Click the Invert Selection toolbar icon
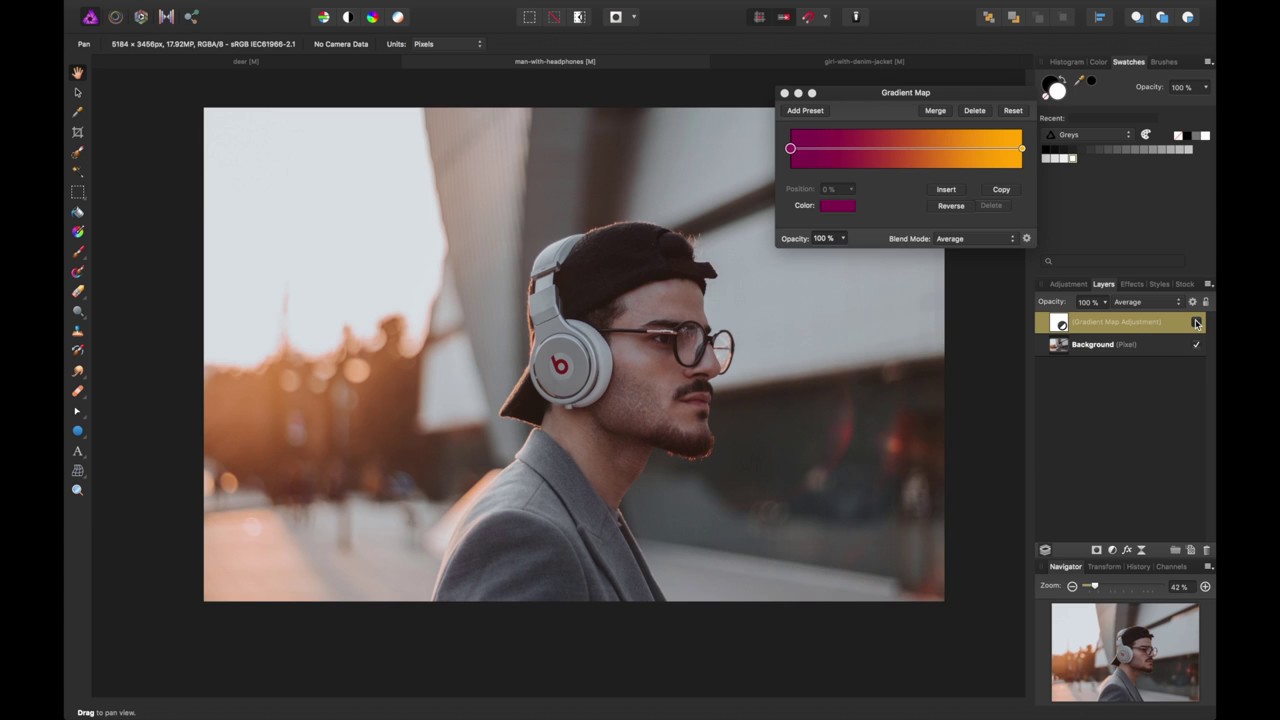1280x720 pixels. (x=579, y=17)
